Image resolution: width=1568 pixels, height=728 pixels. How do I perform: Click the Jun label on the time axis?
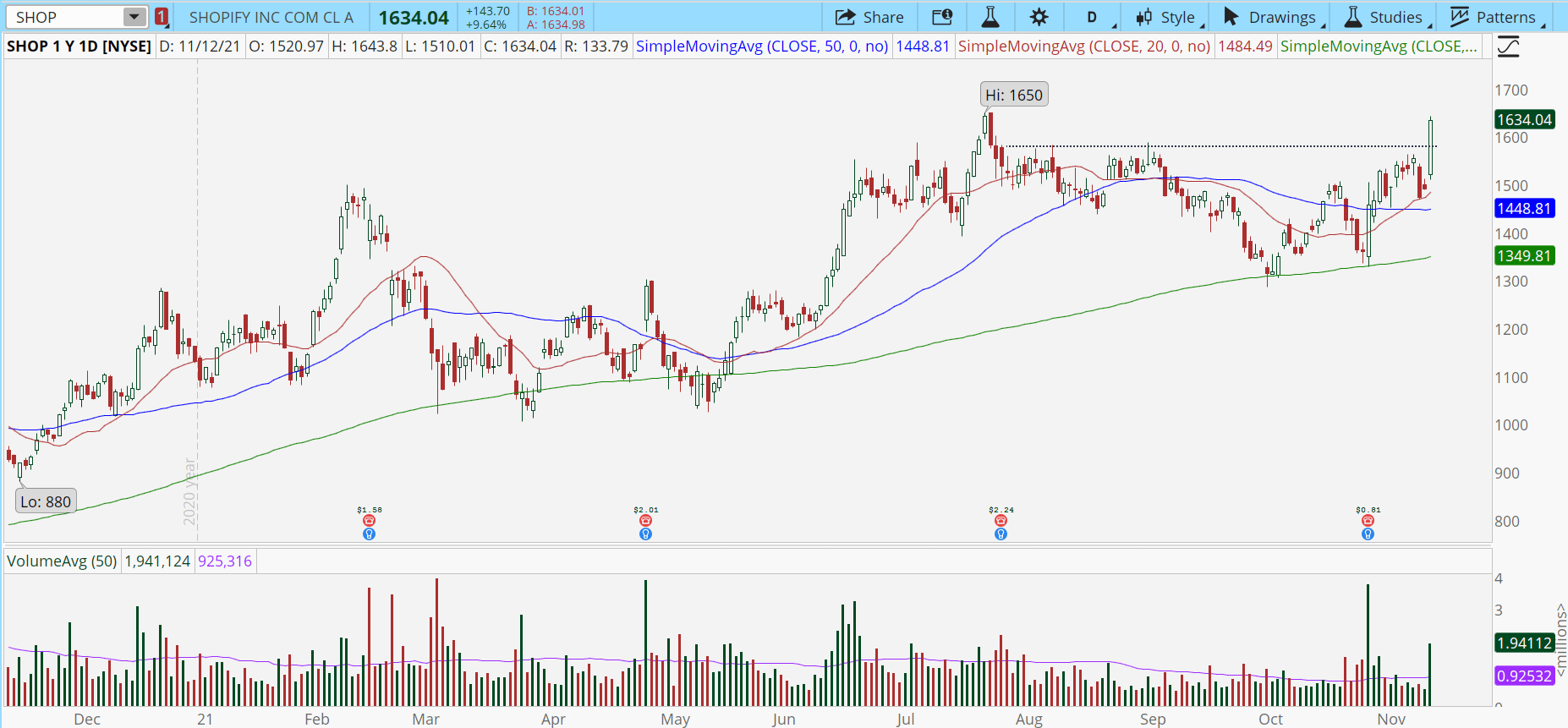pyautogui.click(x=784, y=720)
